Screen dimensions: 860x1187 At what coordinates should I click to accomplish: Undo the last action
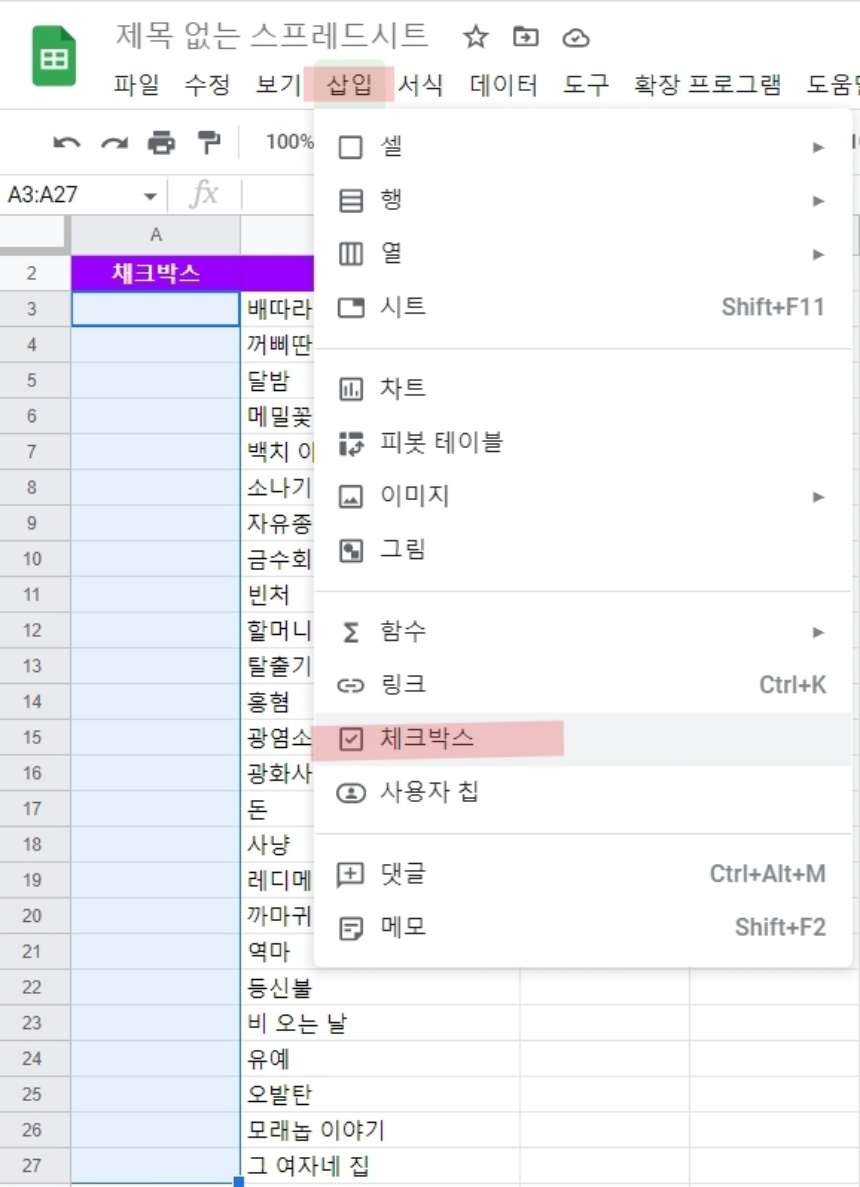pos(66,142)
